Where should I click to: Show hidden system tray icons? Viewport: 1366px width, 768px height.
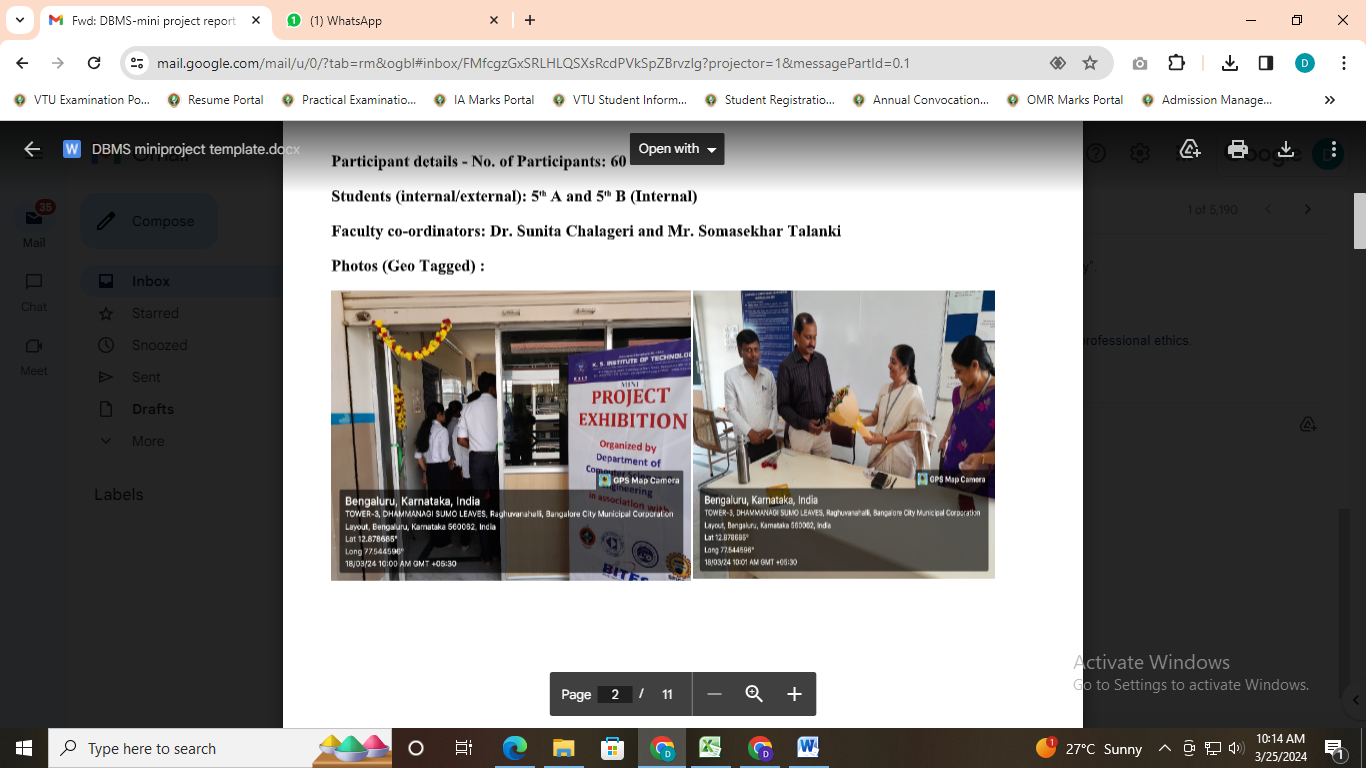click(x=1165, y=748)
